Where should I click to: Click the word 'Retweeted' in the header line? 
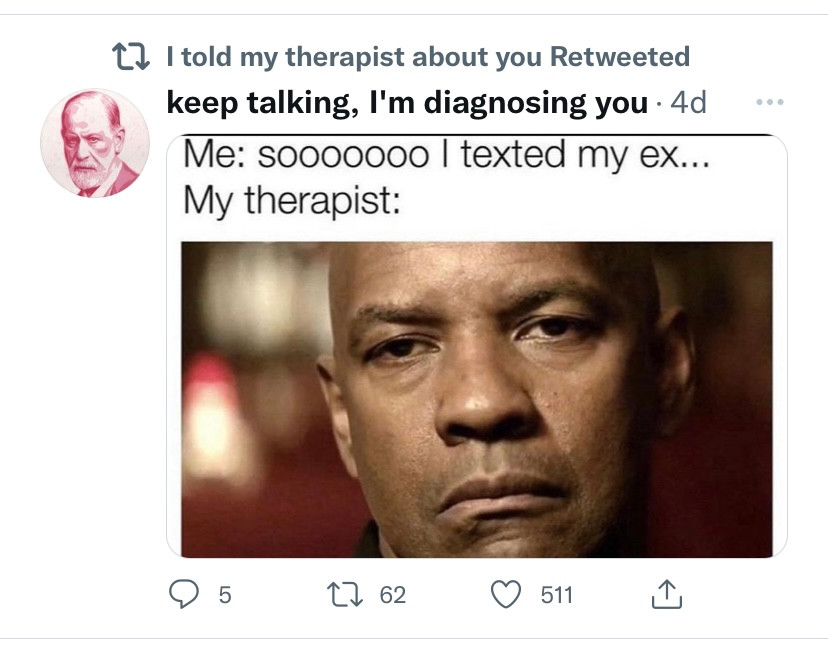(620, 57)
